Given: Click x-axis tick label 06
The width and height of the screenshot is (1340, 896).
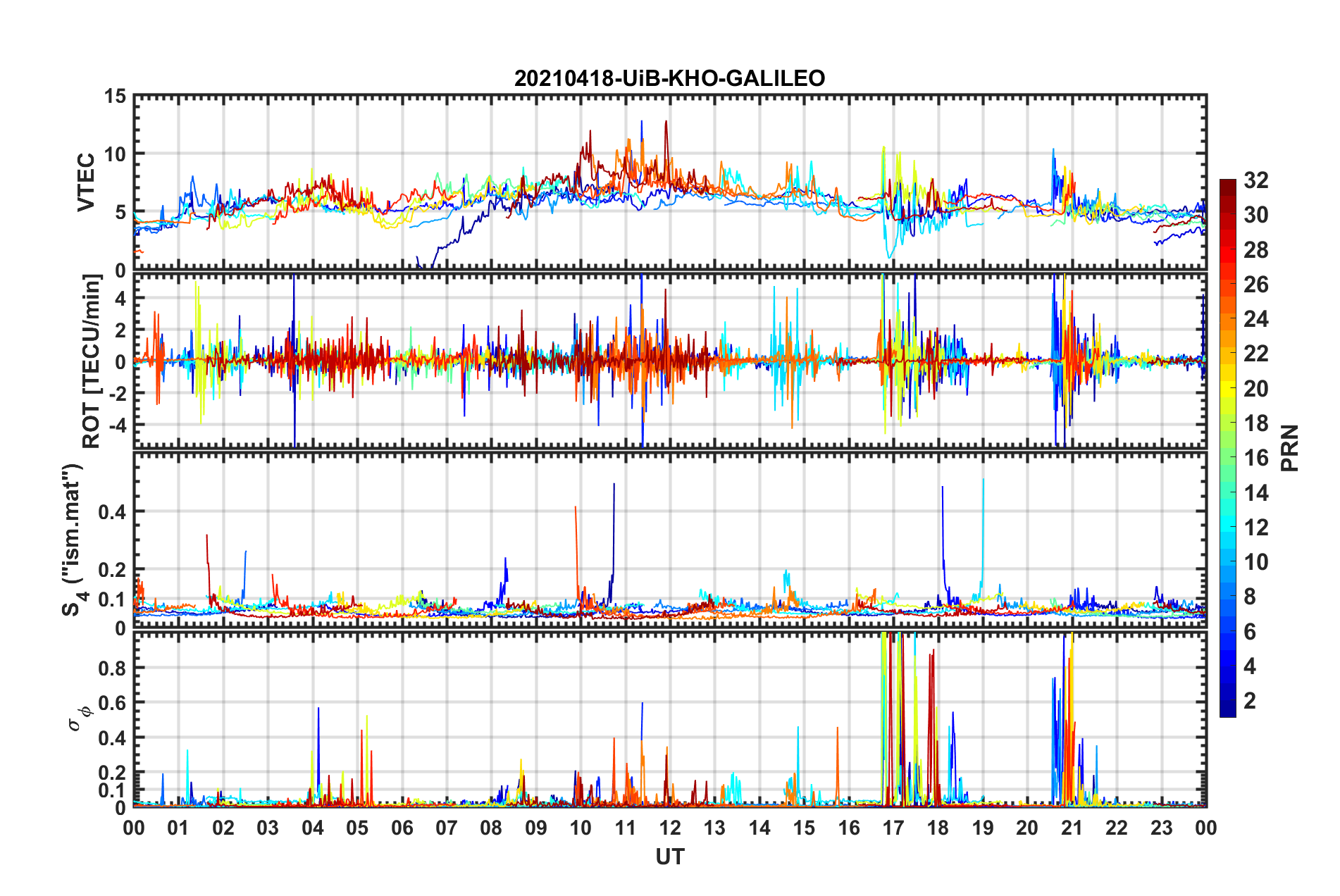Looking at the screenshot, I should tap(402, 827).
